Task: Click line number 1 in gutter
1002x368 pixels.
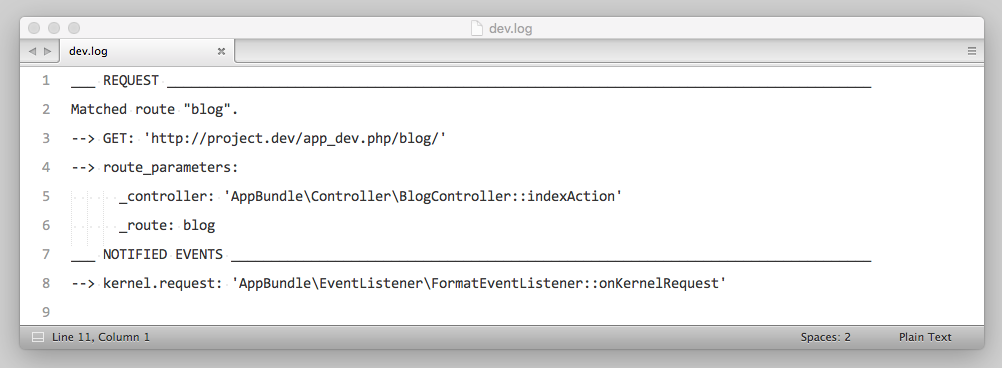Action: [45, 80]
